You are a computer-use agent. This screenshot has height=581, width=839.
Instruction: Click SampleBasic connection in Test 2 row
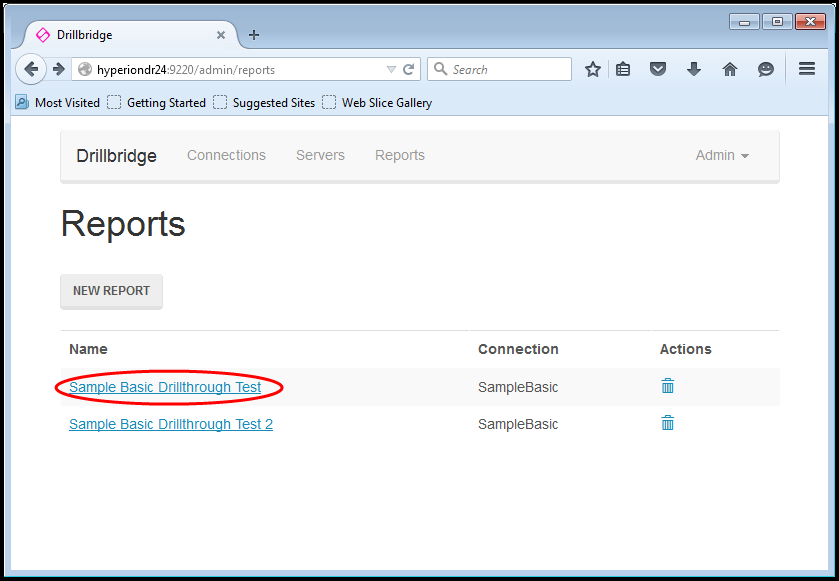tap(518, 424)
